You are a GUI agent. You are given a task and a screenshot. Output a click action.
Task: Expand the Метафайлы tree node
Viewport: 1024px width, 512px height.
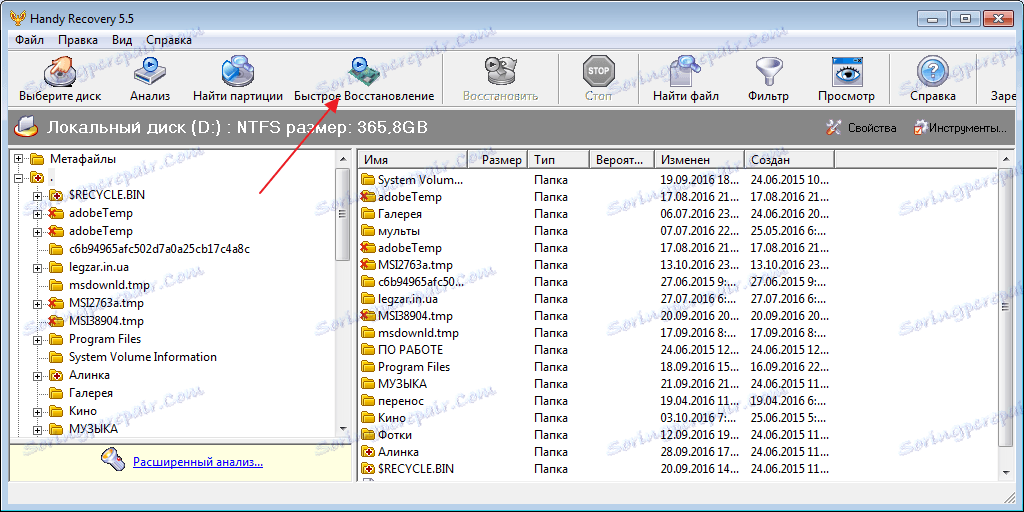click(x=18, y=159)
